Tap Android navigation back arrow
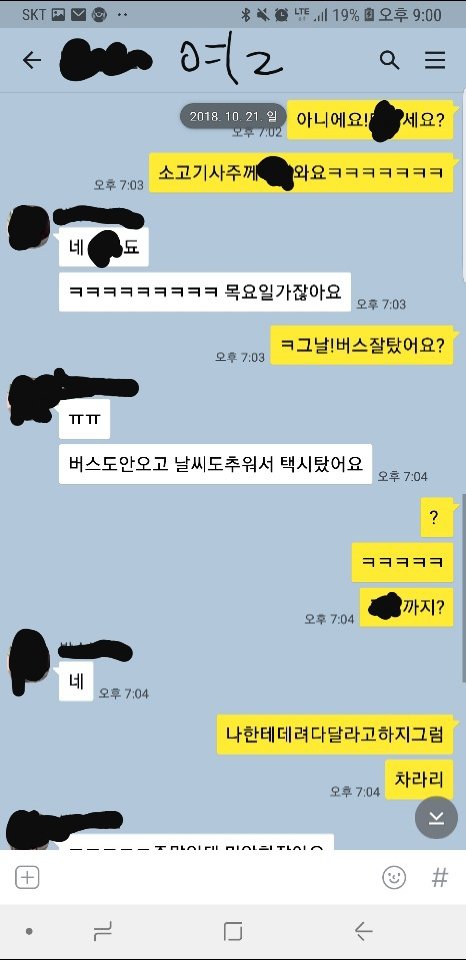The height and width of the screenshot is (960, 466). (x=363, y=932)
